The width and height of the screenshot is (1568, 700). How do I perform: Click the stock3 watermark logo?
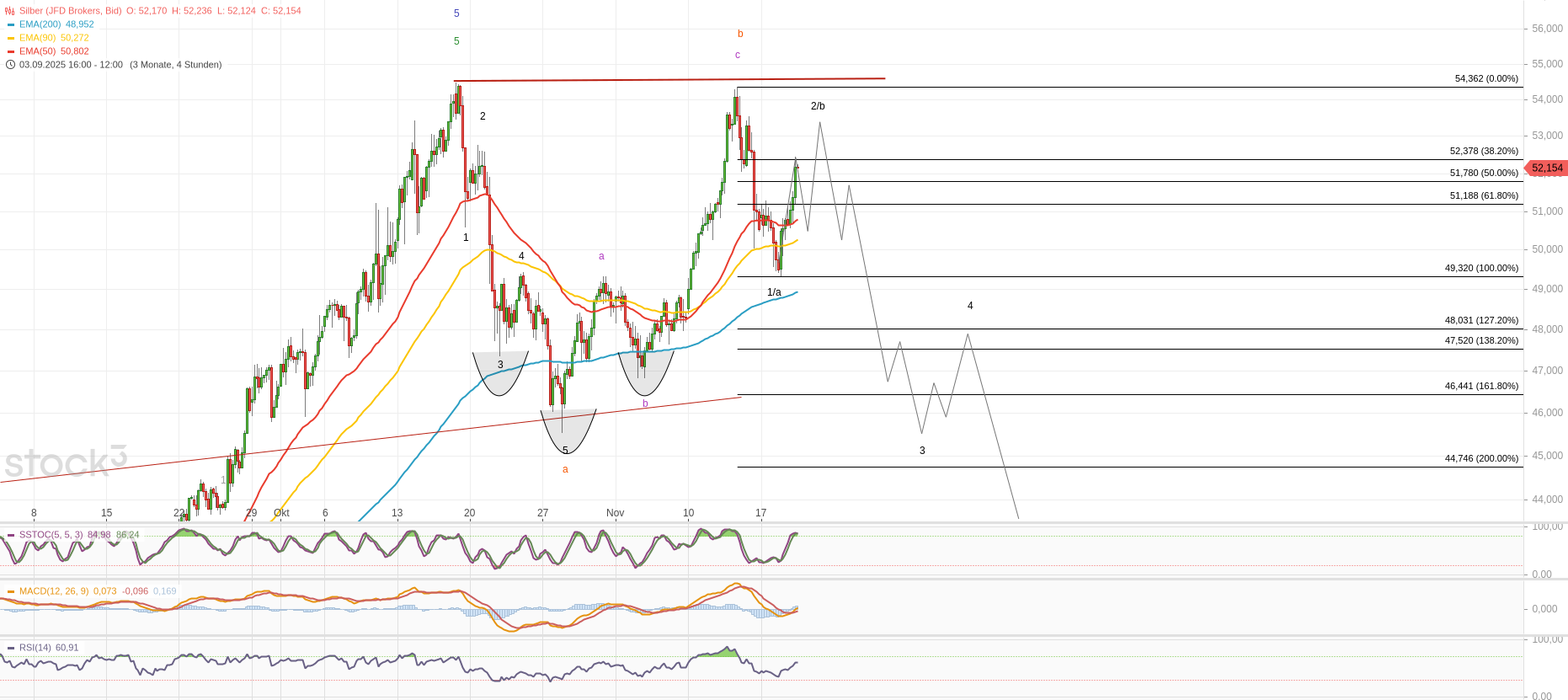[66, 462]
